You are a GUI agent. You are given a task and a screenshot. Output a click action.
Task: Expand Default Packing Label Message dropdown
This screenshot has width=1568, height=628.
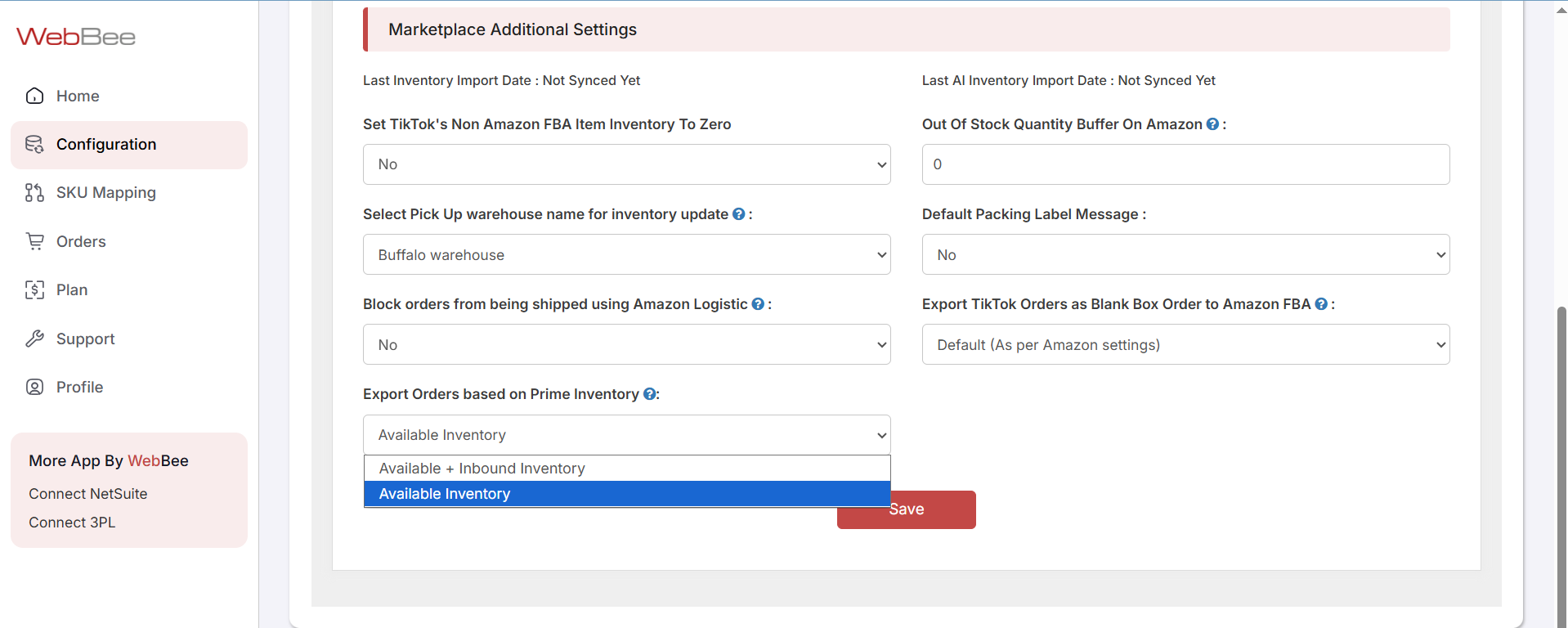click(x=1185, y=255)
